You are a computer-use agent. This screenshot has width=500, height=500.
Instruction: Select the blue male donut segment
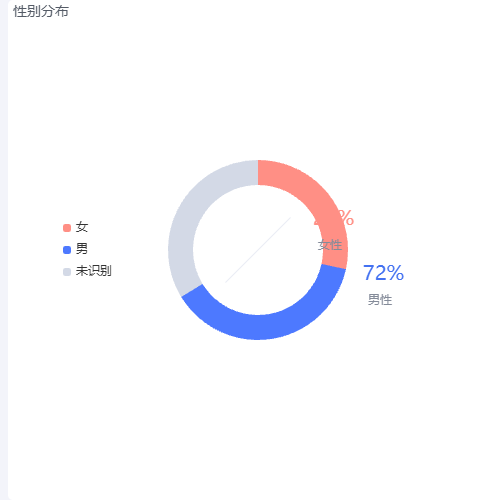coord(267,326)
